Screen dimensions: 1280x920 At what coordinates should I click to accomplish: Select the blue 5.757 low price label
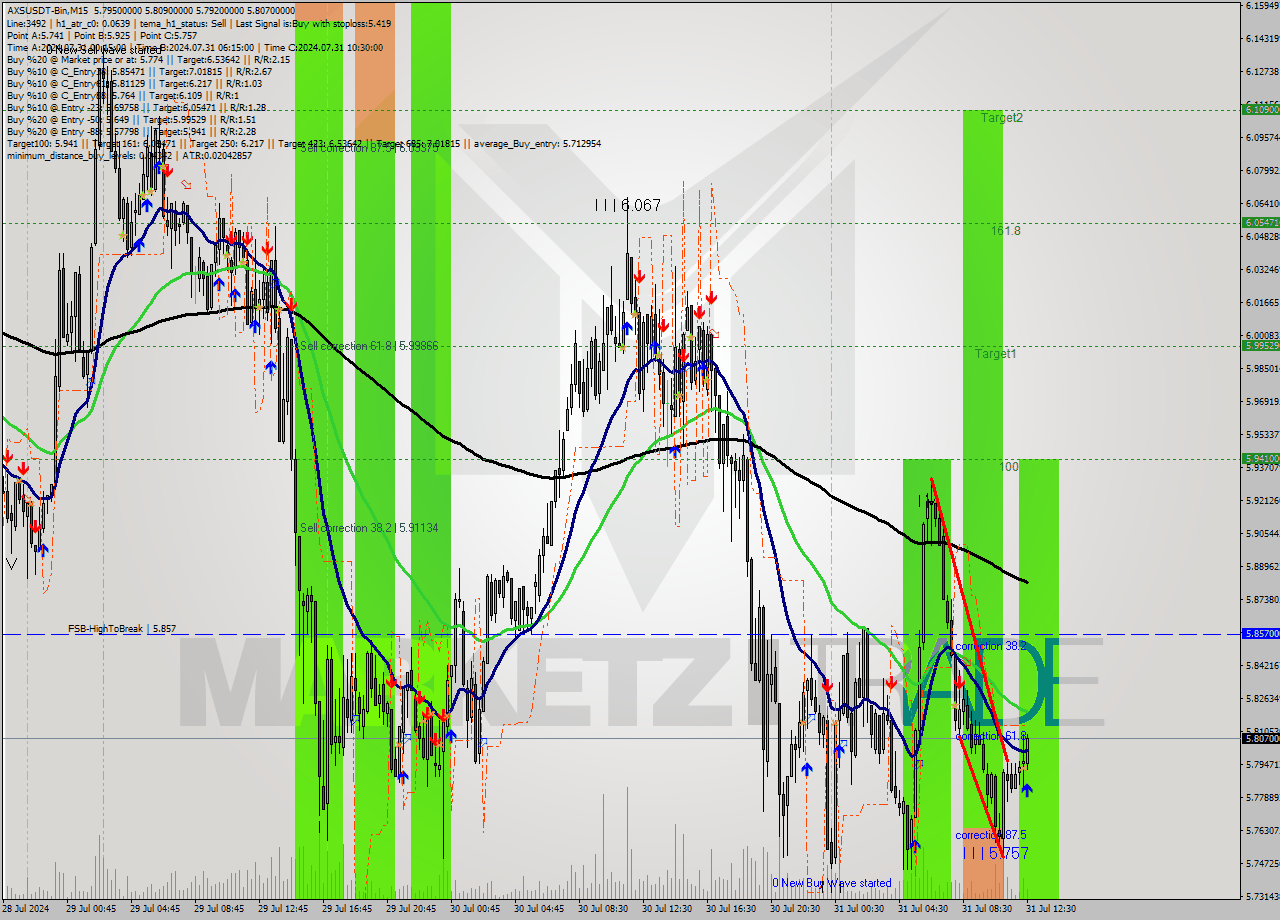click(995, 853)
